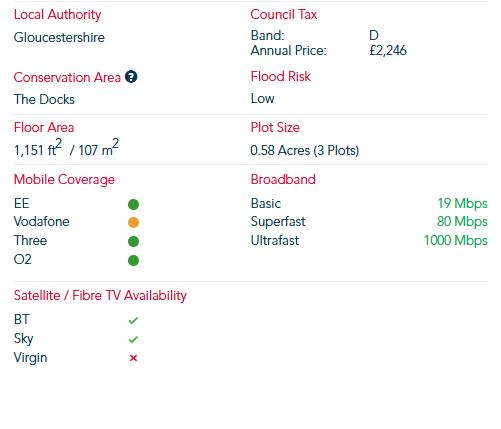Click the Conservation Area help question-mark icon
Viewport: 501px width, 429px height.
(x=131, y=77)
